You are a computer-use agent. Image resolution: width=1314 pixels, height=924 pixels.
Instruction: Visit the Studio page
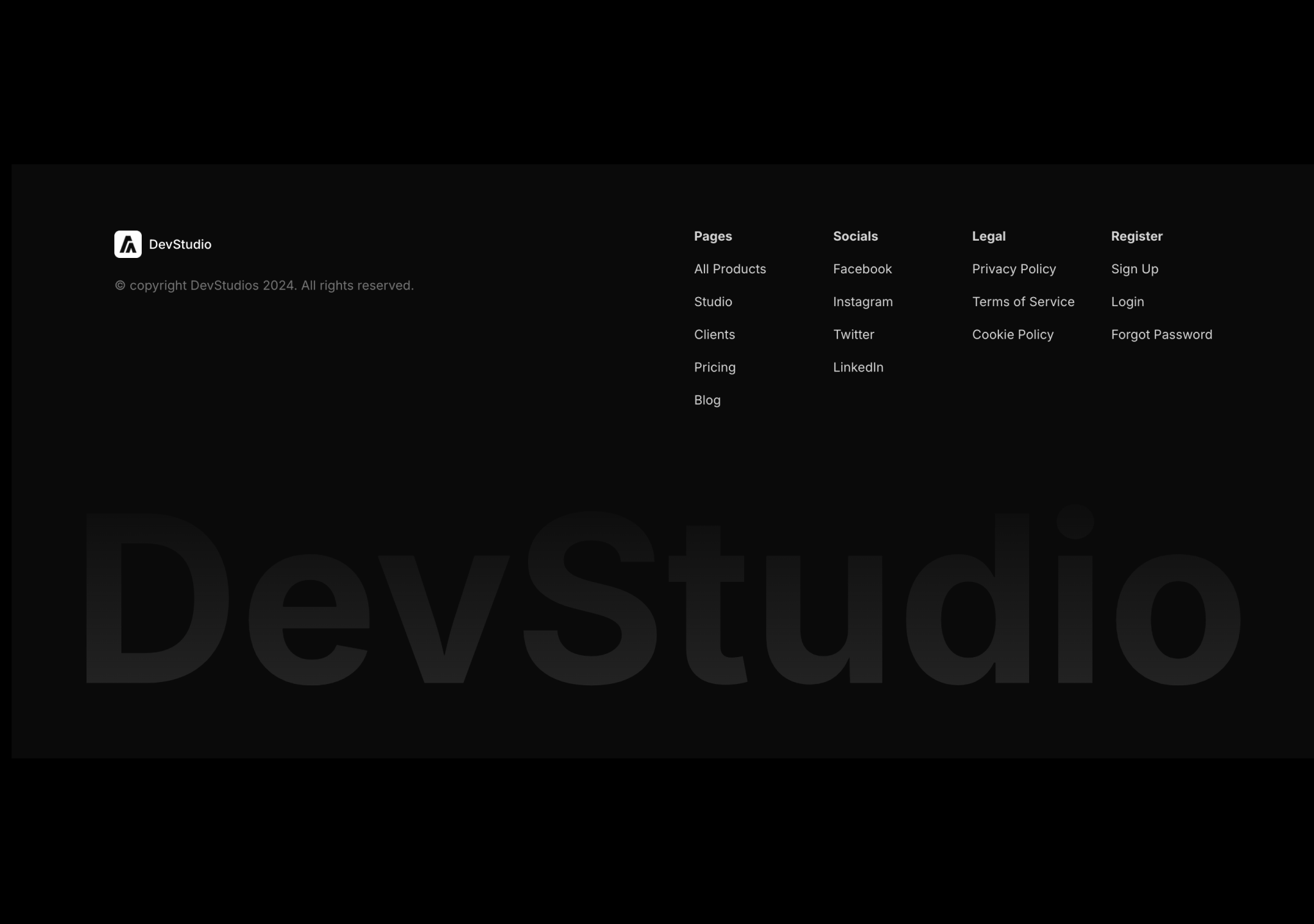[x=713, y=302]
